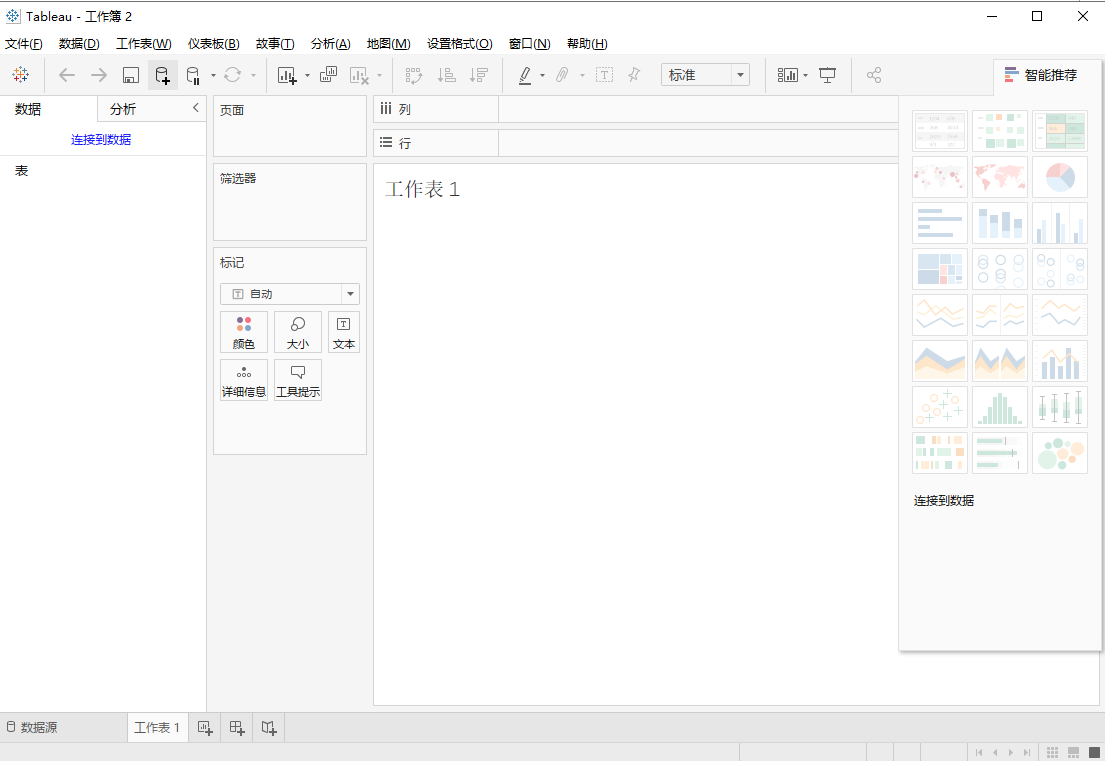The width and height of the screenshot is (1105, 761).
Task: Select the Sort Ascending toolbar icon
Action: (447, 75)
